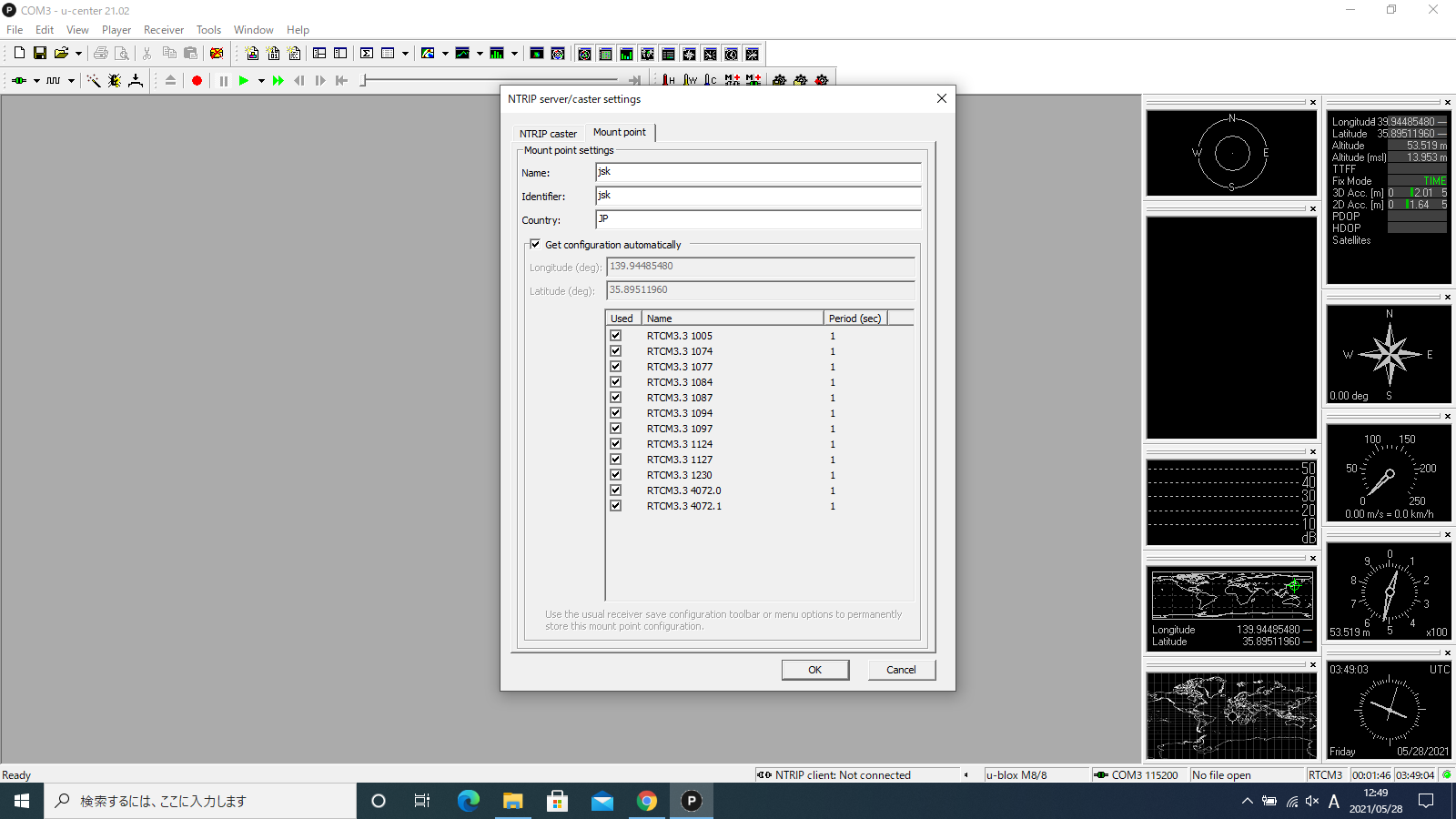This screenshot has height=819, width=1456.
Task: Open the Receiver menu
Action: [x=164, y=30]
